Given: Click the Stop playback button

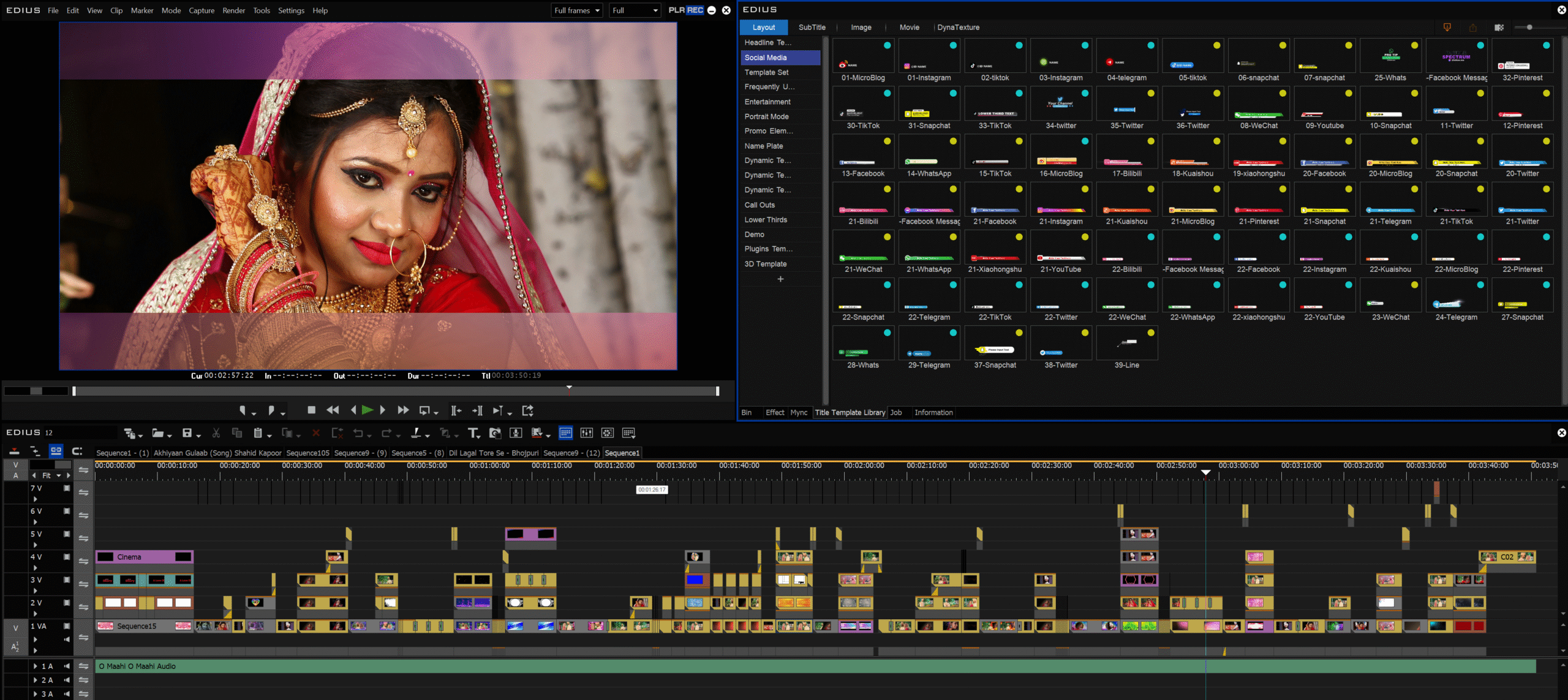Looking at the screenshot, I should pyautogui.click(x=311, y=410).
